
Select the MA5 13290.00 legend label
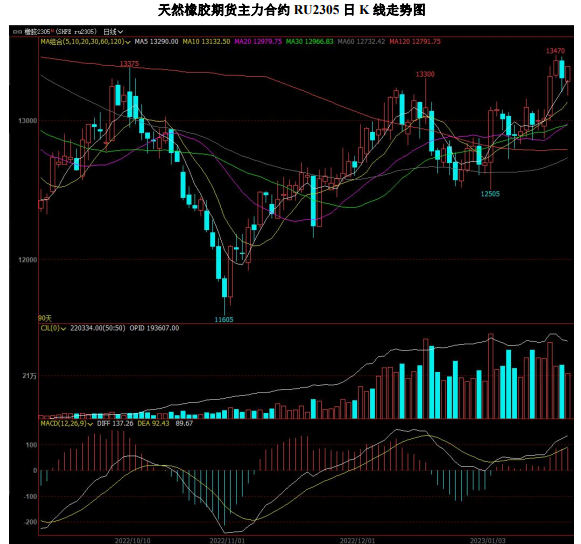(x=156, y=42)
